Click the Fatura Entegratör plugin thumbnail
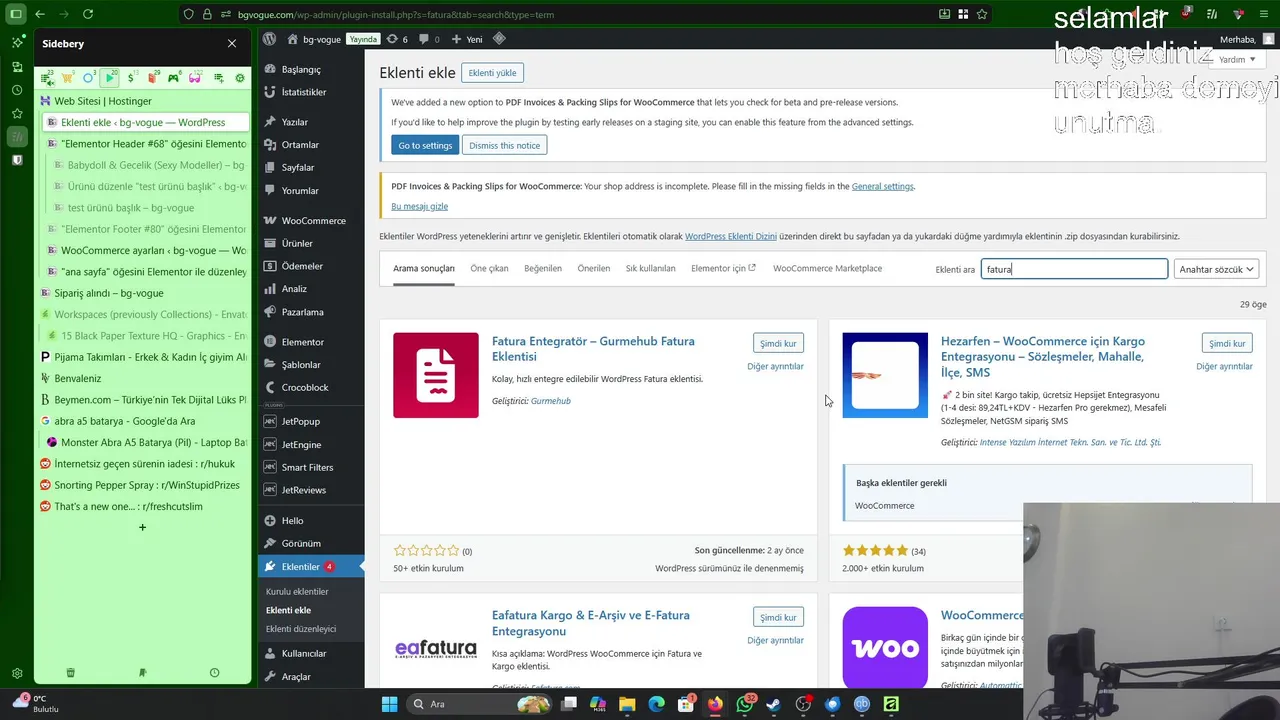The image size is (1280, 720). coord(436,375)
